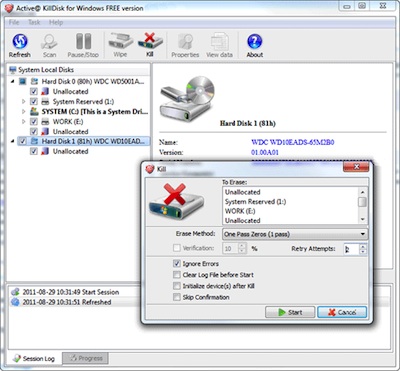
Task: Click the Scan toolbar icon
Action: 49,45
